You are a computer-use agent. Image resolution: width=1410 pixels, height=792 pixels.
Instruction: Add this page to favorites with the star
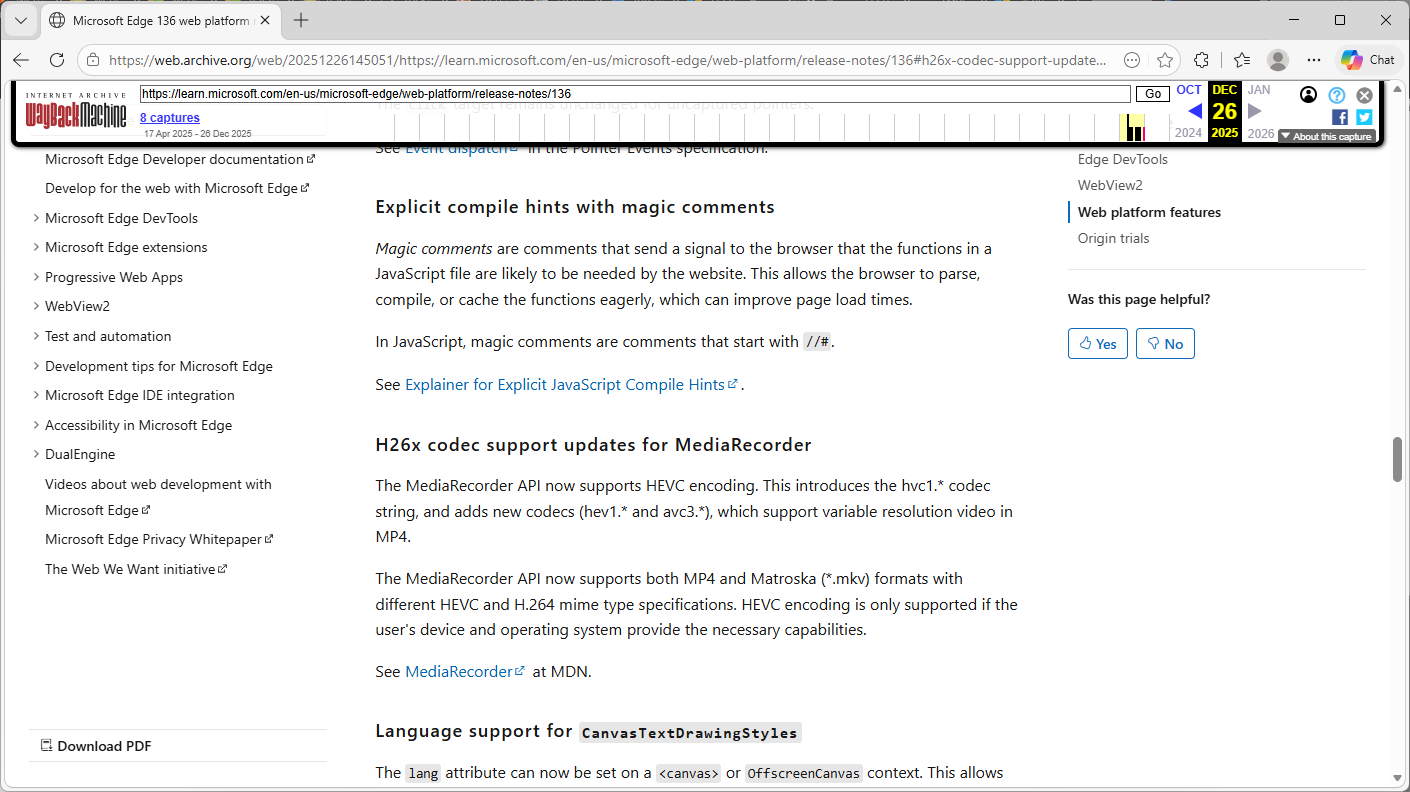pos(1164,60)
